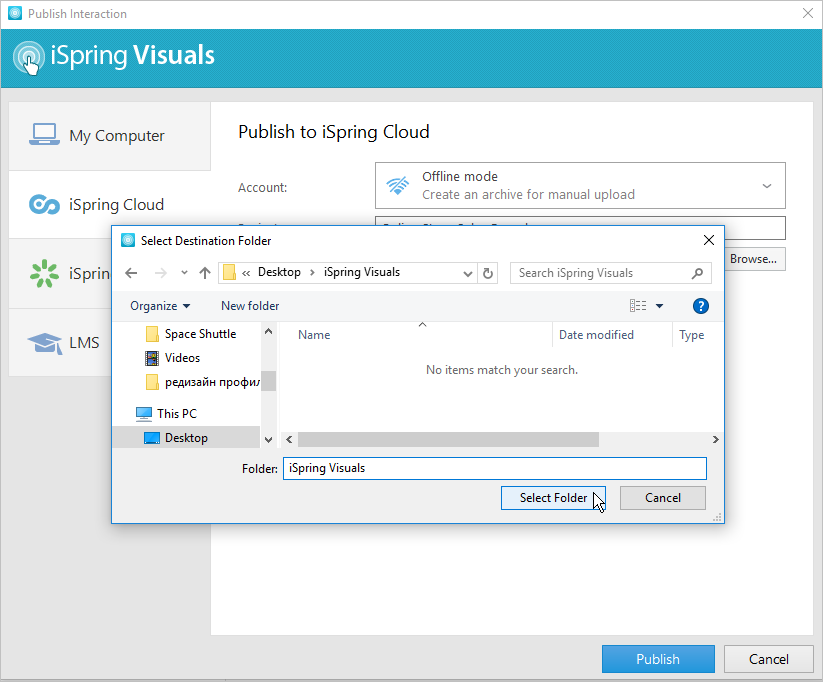Switch to iSpring Cloud publish tab
The height and width of the screenshot is (682, 823).
(110, 204)
